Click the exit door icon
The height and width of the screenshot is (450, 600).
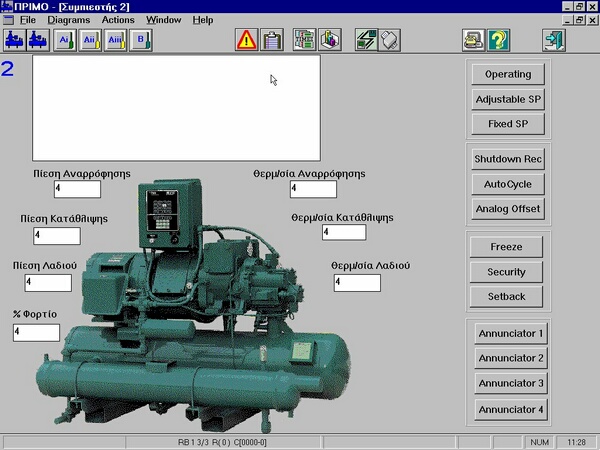[x=553, y=40]
